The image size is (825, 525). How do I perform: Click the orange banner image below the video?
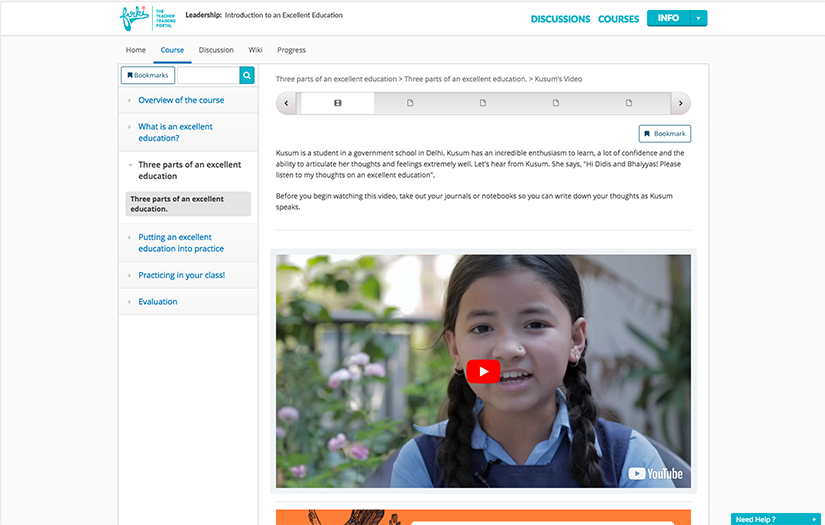pyautogui.click(x=483, y=517)
